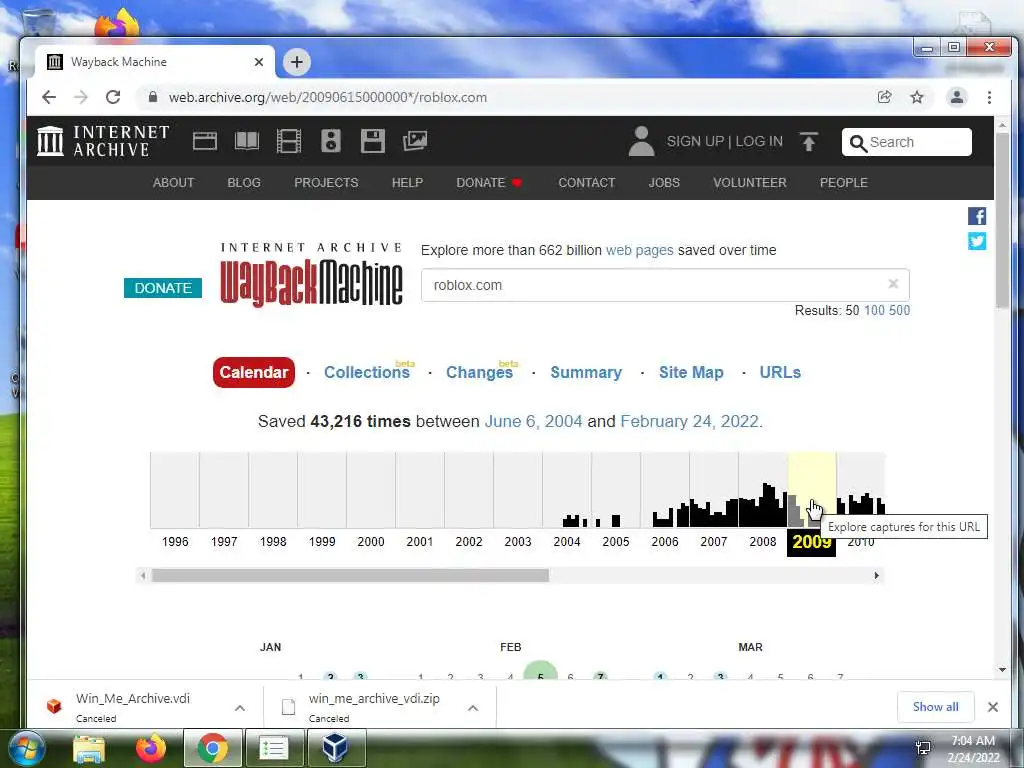The width and height of the screenshot is (1024, 768).
Task: Click LOG IN link
Action: tap(759, 142)
